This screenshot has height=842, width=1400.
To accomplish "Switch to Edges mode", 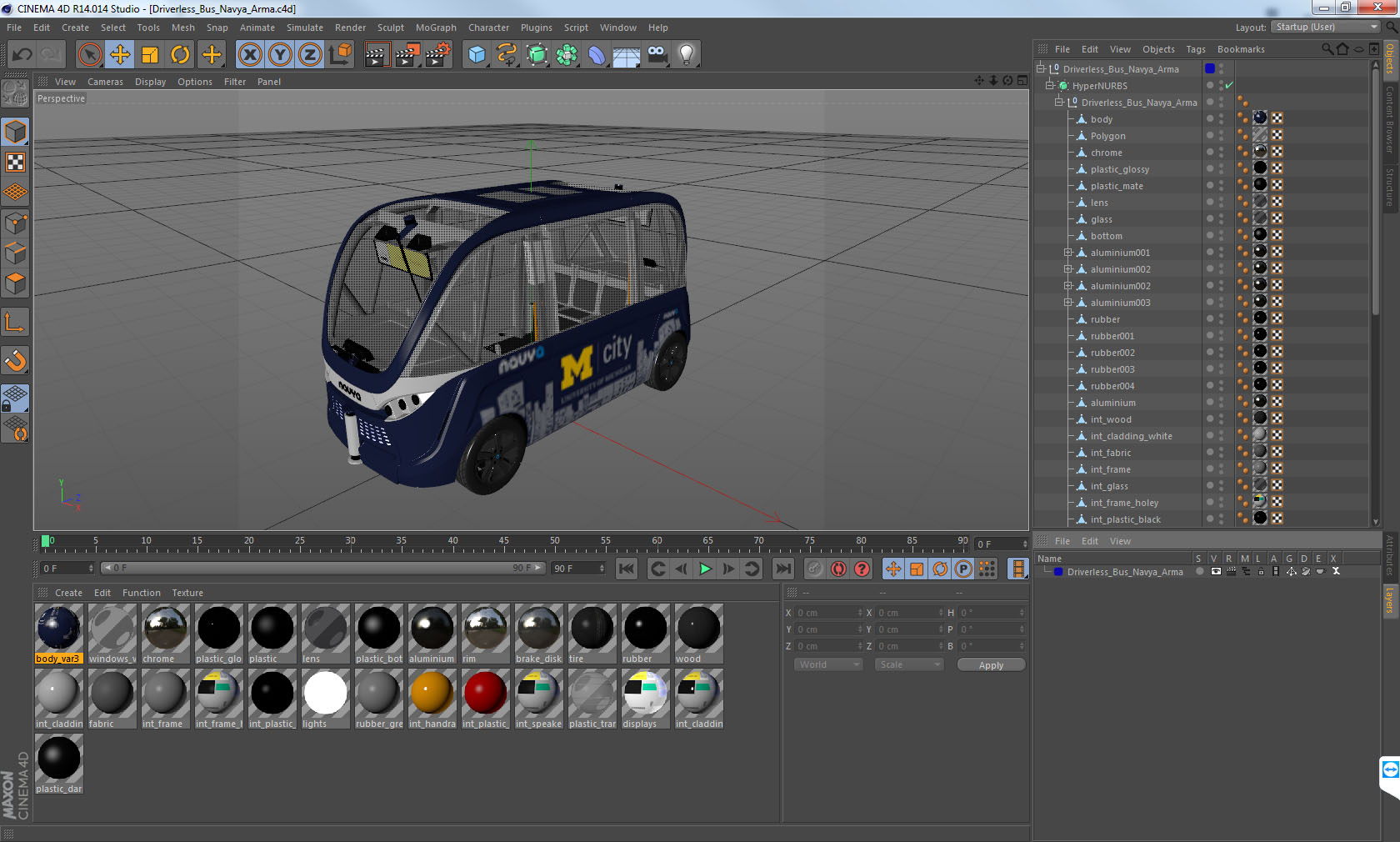I will pyautogui.click(x=16, y=253).
